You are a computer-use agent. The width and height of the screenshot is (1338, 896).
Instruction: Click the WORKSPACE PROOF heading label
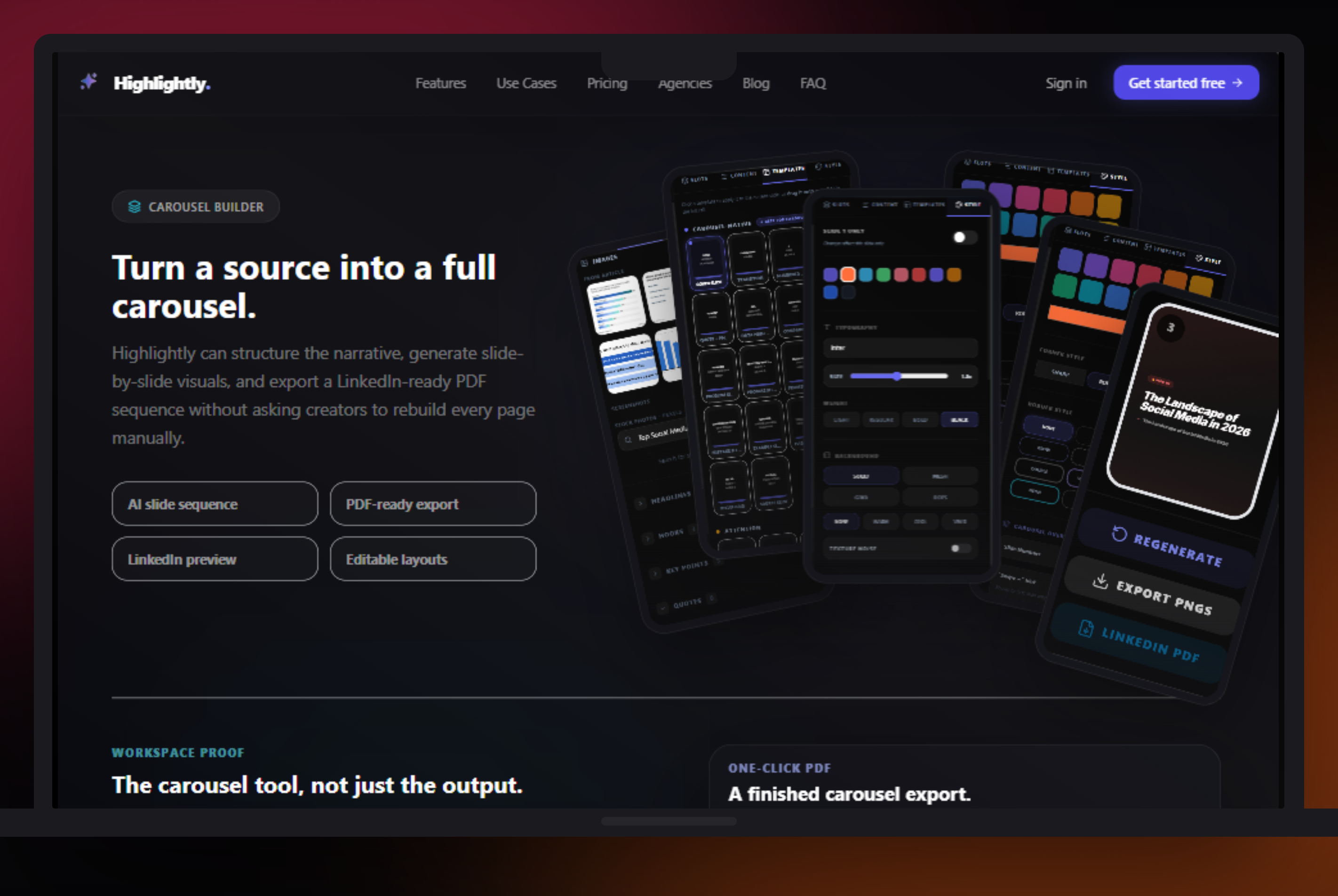click(178, 753)
